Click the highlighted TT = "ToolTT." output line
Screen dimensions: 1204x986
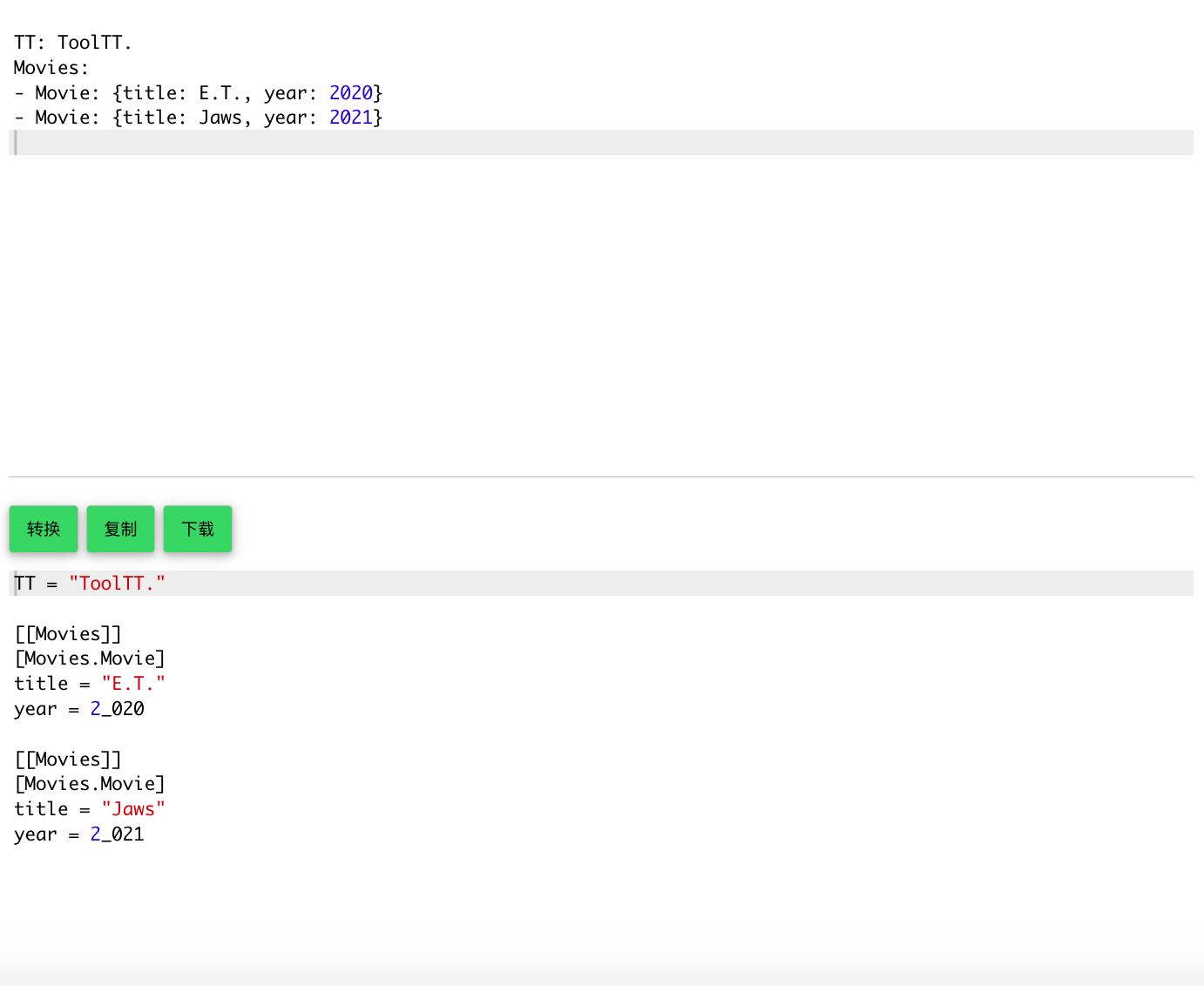click(90, 583)
